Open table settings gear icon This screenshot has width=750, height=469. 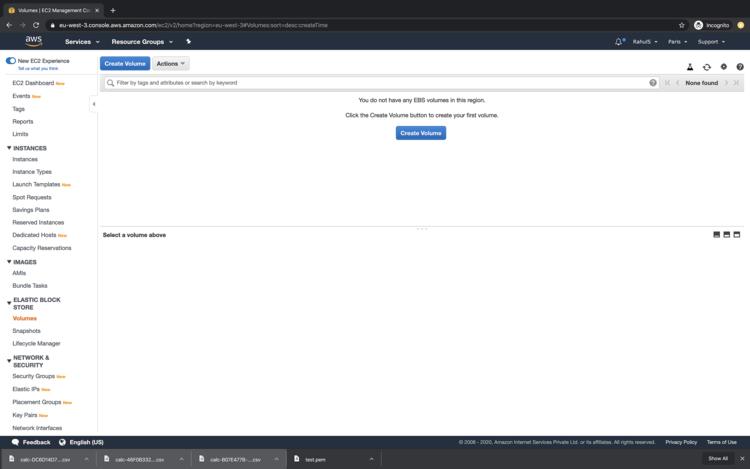click(723, 66)
